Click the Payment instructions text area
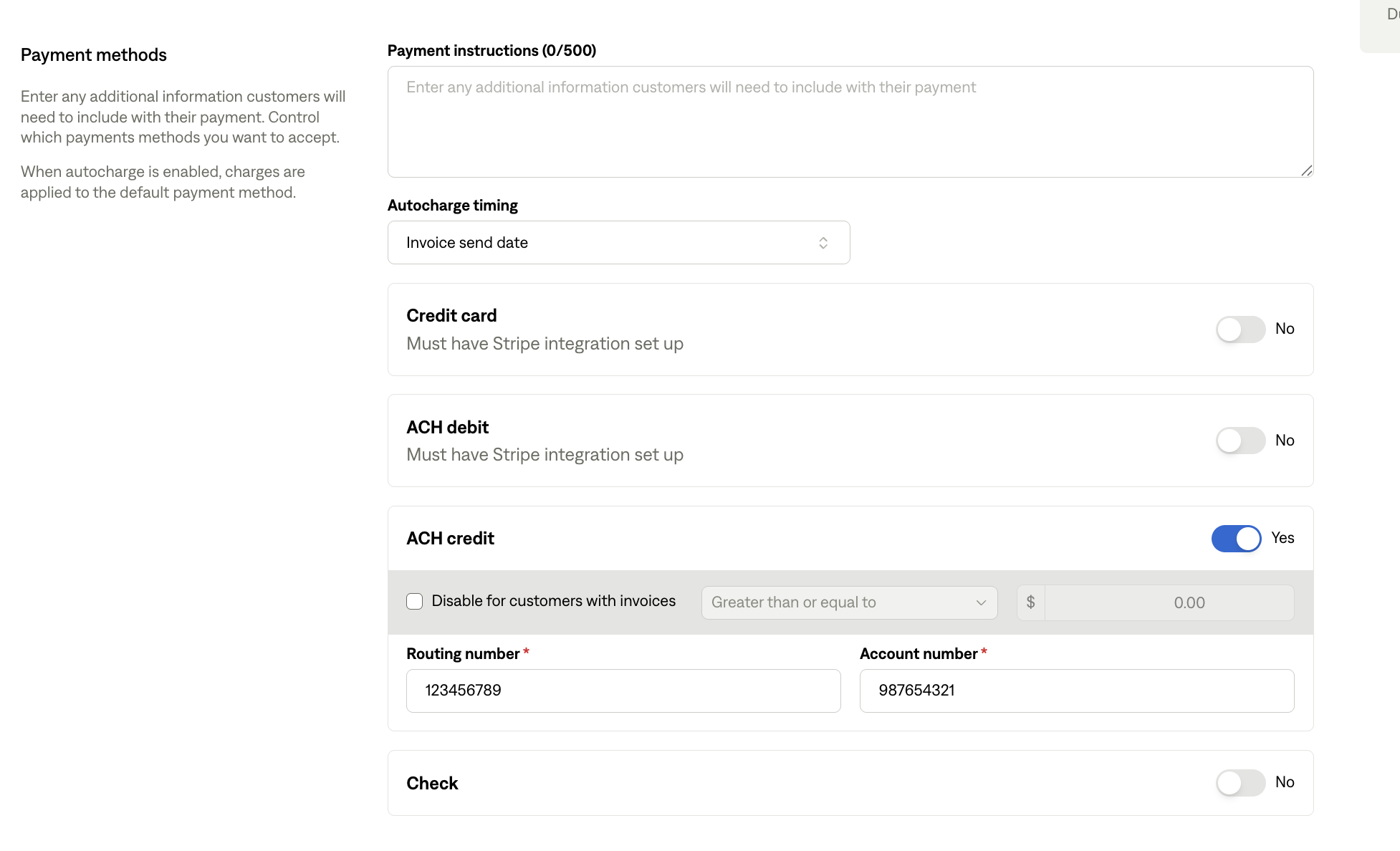This screenshot has height=851, width=1400. pos(850,122)
